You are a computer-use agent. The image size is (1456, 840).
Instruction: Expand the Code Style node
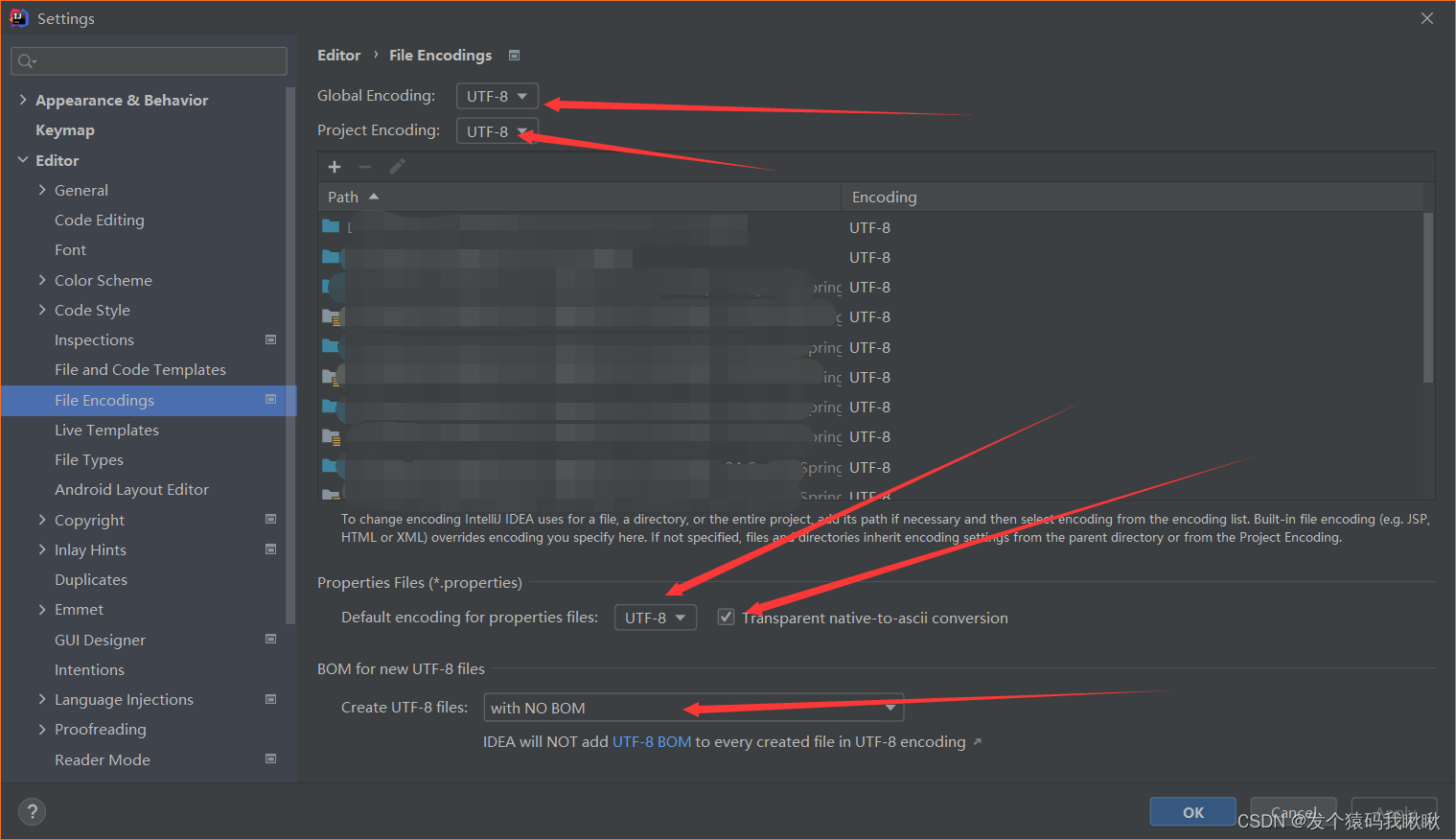pyautogui.click(x=42, y=310)
